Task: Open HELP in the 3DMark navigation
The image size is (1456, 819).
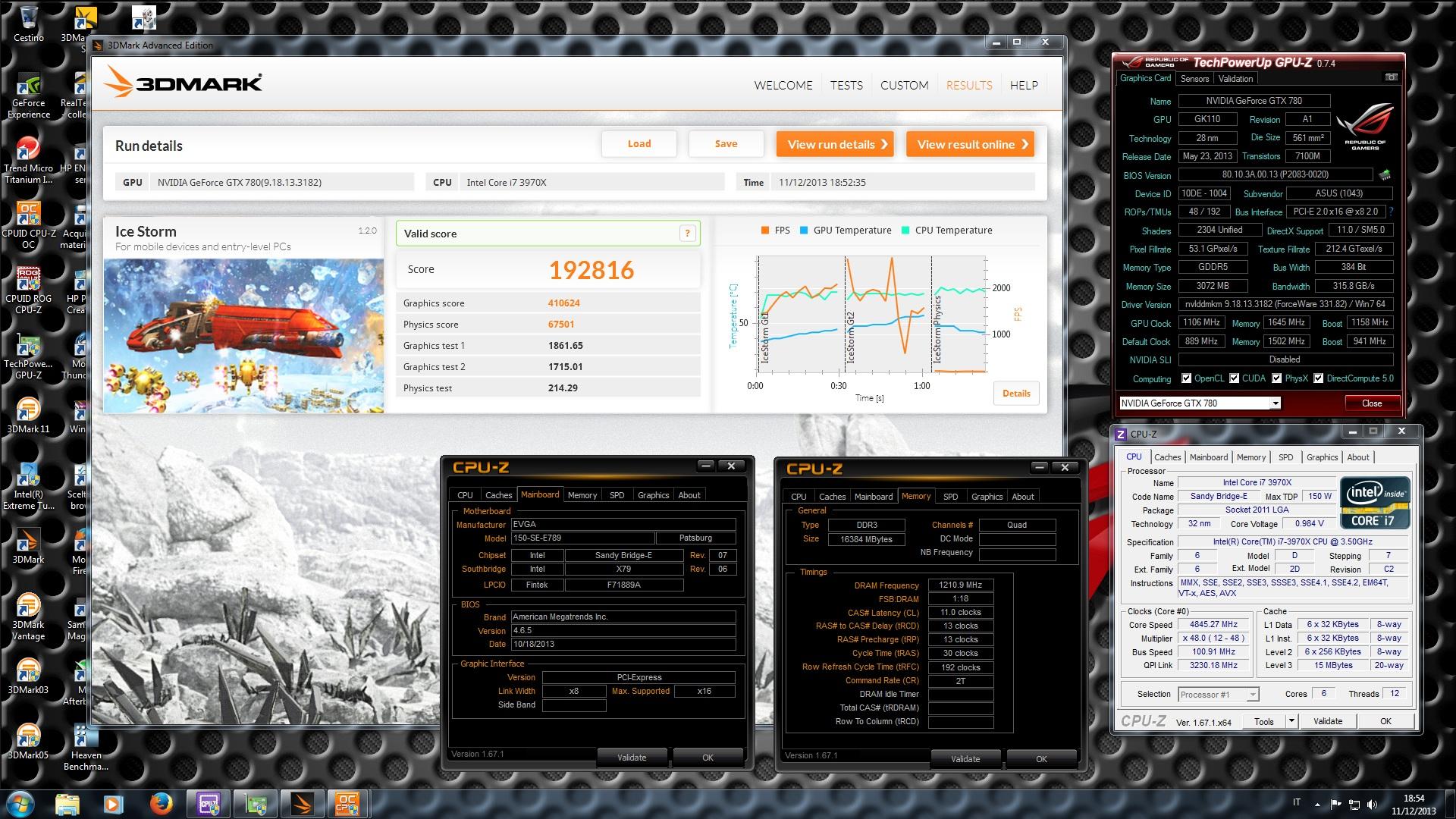Action: click(x=1024, y=86)
